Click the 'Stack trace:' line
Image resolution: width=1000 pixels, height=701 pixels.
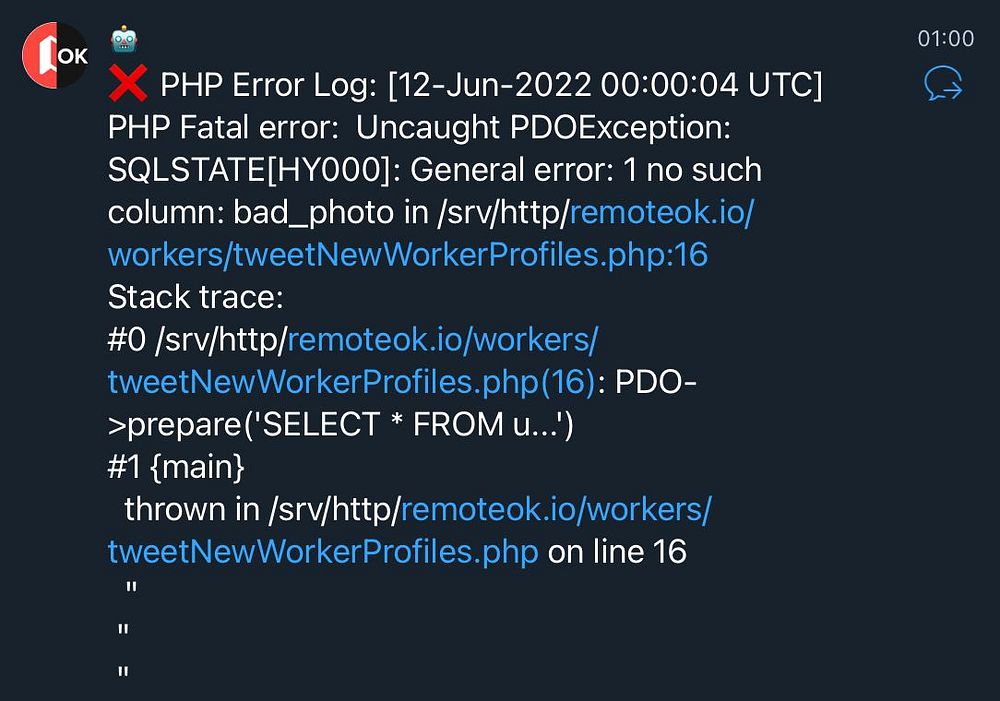point(195,297)
